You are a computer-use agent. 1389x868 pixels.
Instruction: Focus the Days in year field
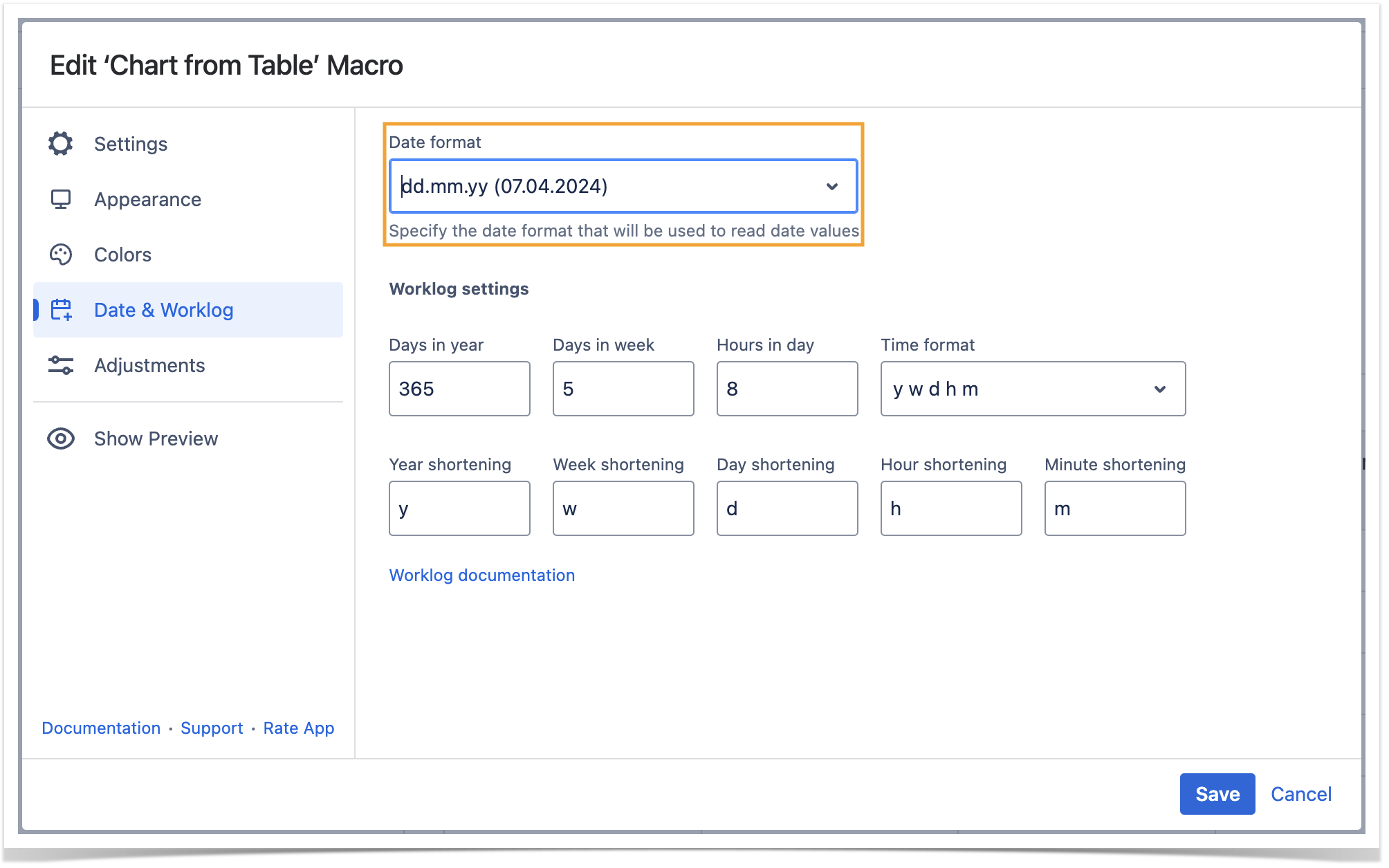point(459,389)
